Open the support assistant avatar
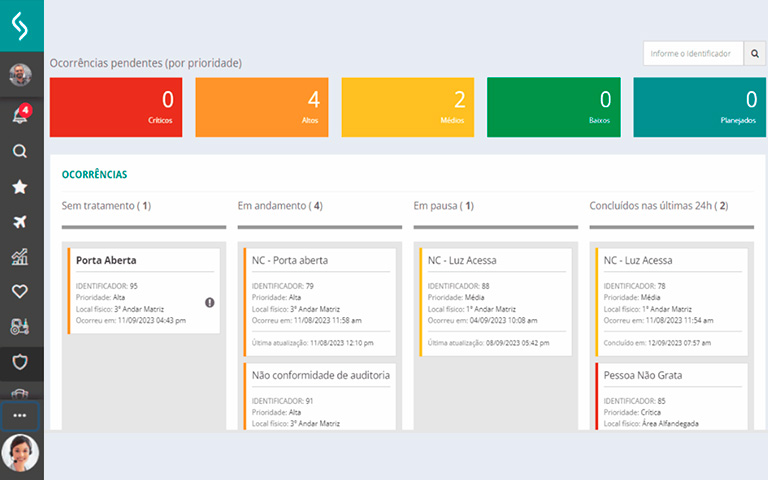768x480 pixels. pyautogui.click(x=21, y=454)
